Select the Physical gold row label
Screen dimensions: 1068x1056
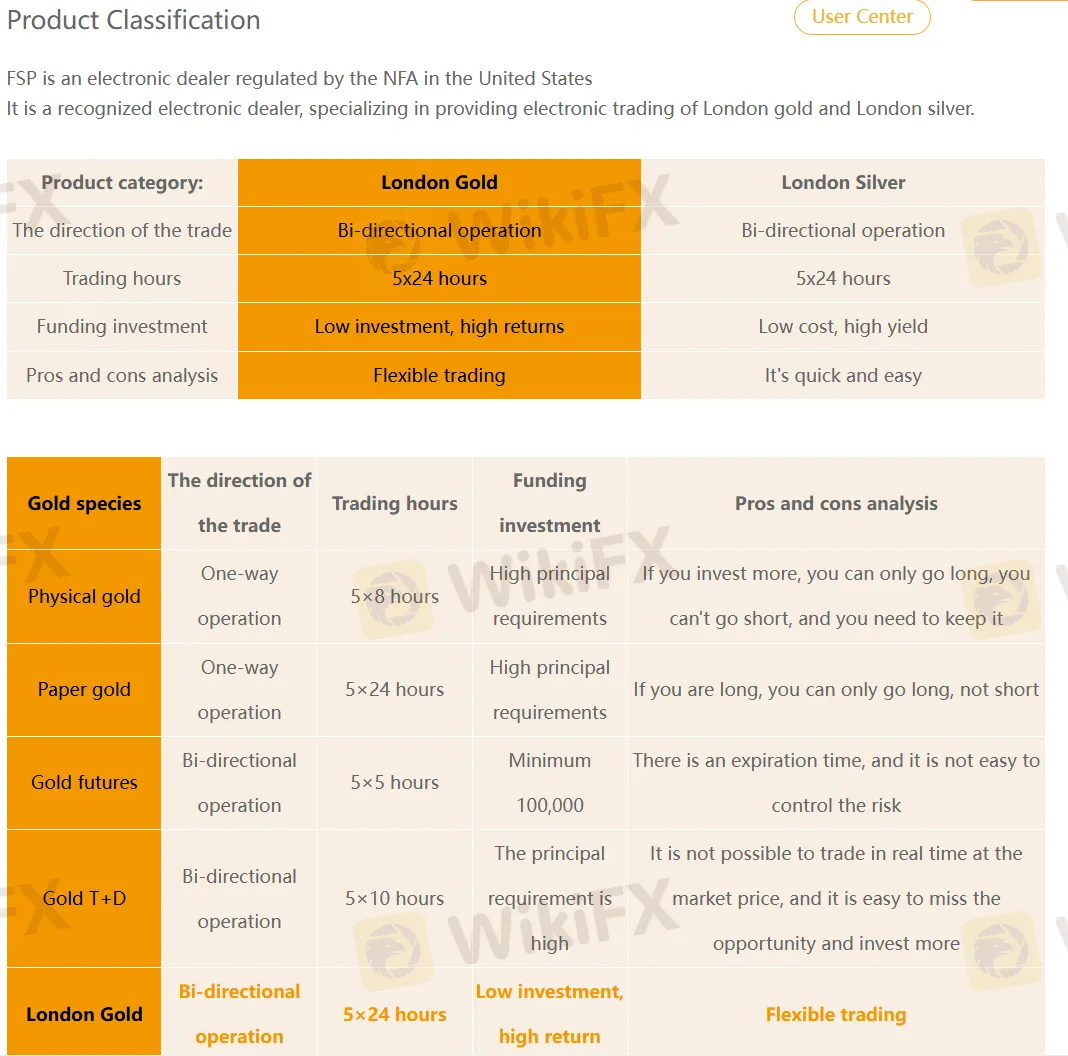(x=84, y=596)
